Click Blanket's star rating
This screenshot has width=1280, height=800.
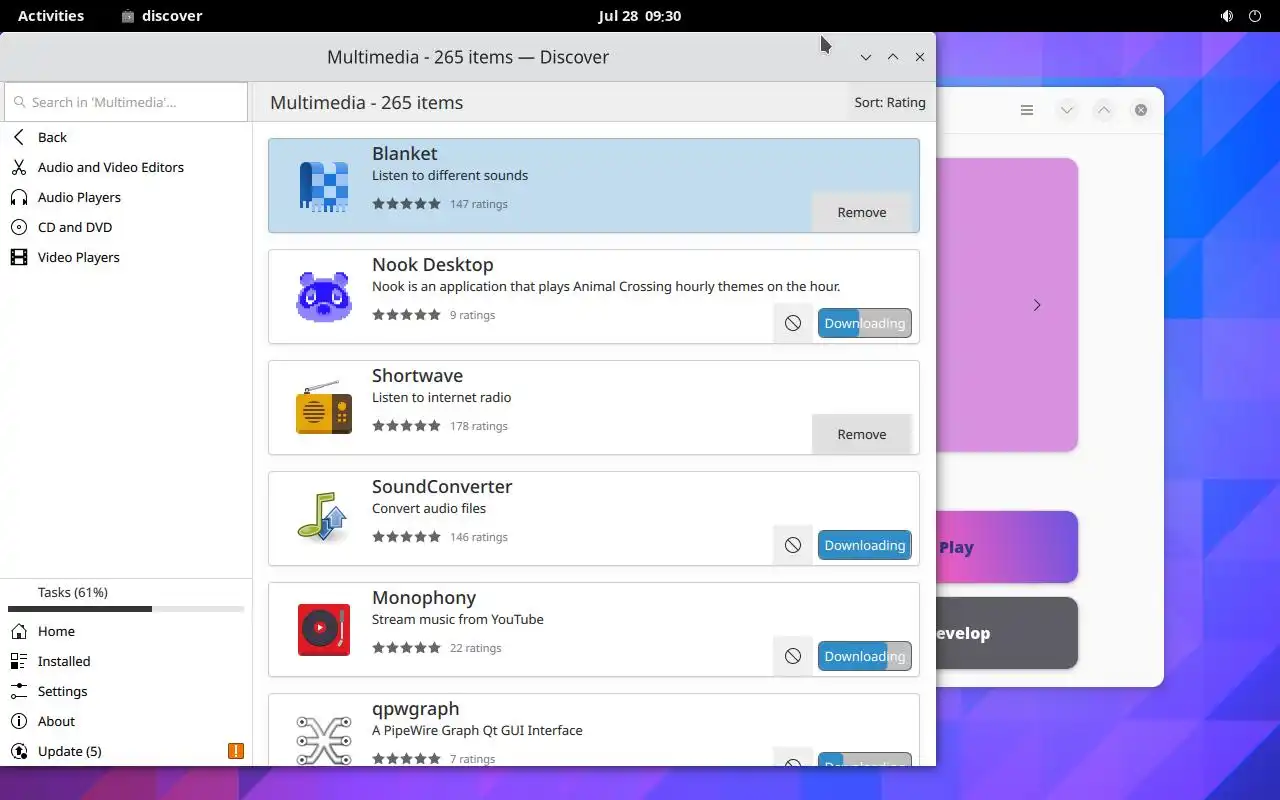tap(406, 204)
